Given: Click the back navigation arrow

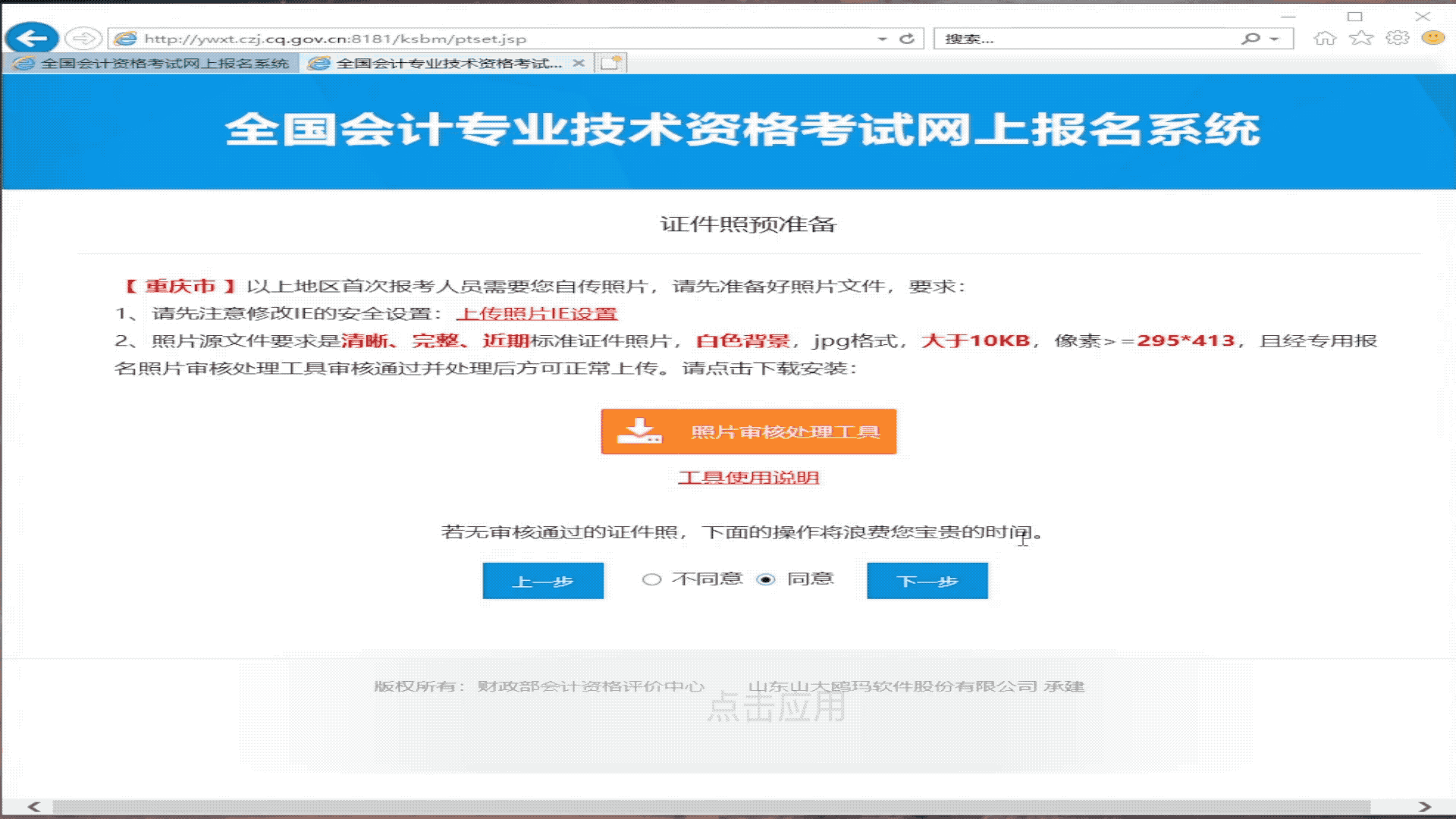Looking at the screenshot, I should click(x=30, y=37).
